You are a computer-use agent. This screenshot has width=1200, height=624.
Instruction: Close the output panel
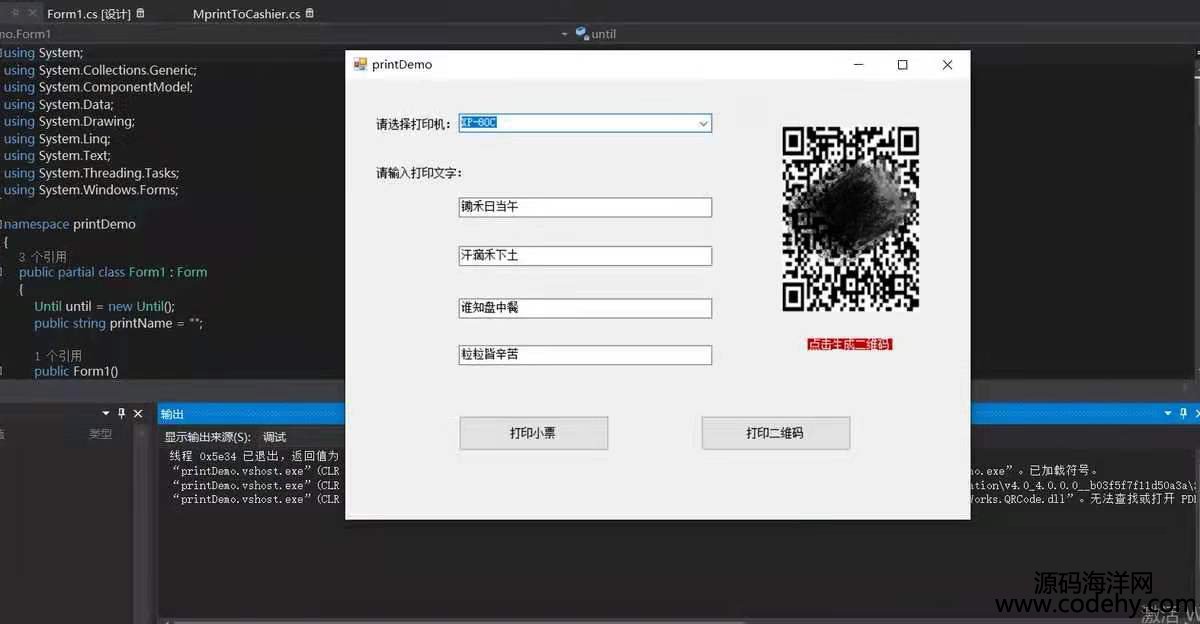pos(1197,413)
